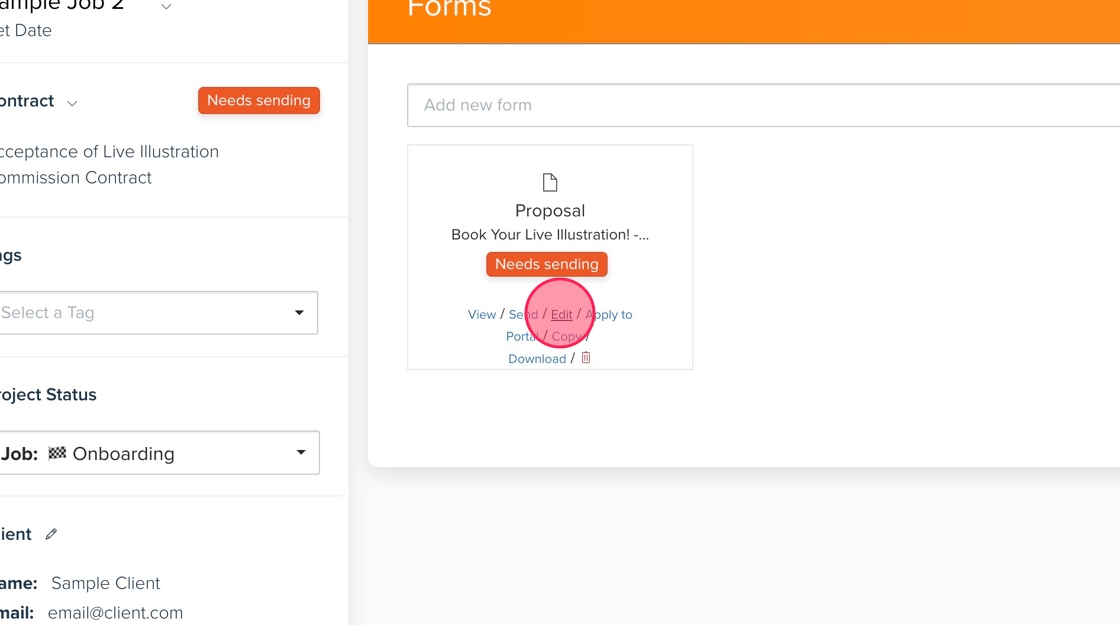Image resolution: width=1120 pixels, height=625 pixels.
Task: Expand the Sample Job 2 chevron
Action: pos(166,7)
